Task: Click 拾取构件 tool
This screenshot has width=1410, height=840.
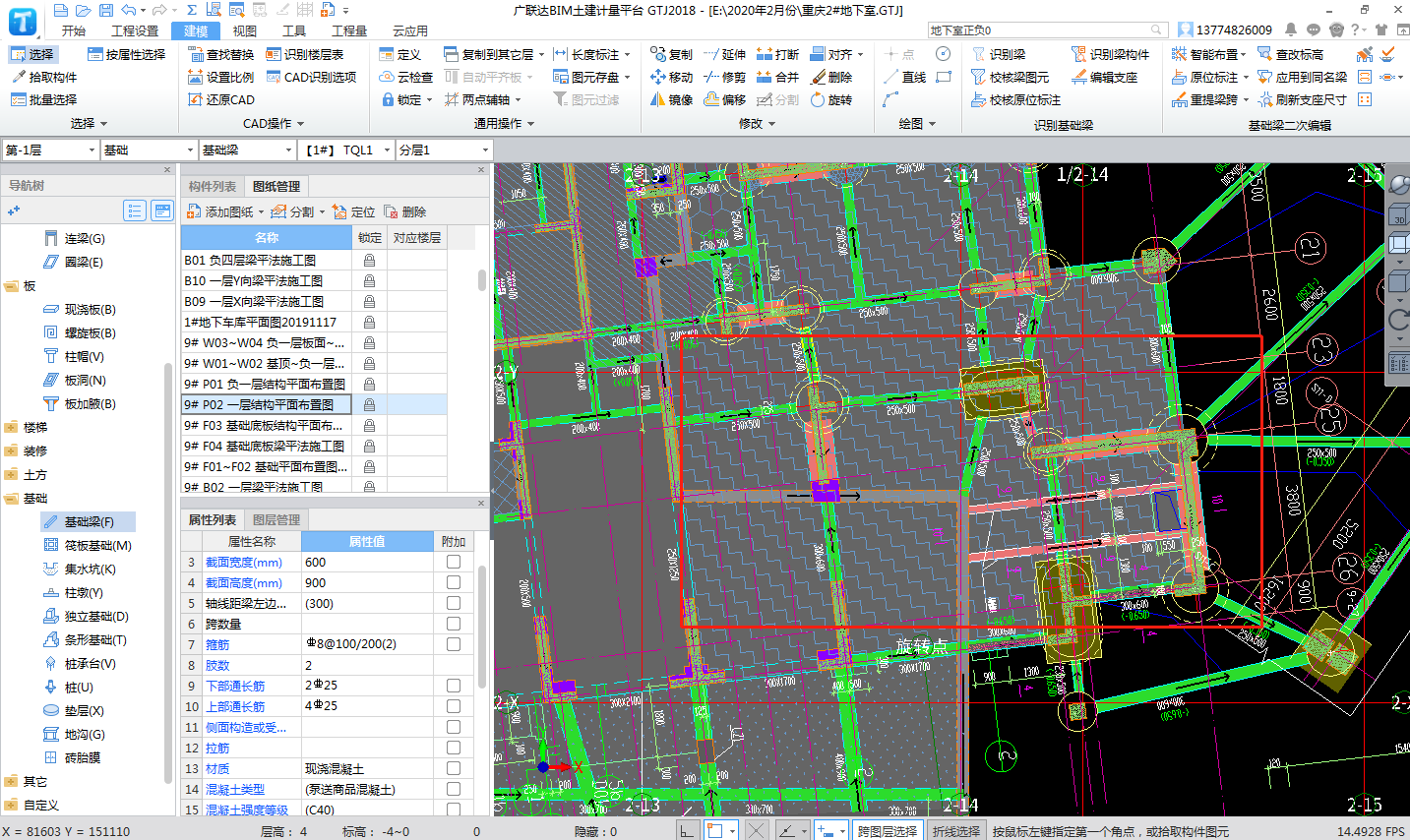Action: pos(43,77)
